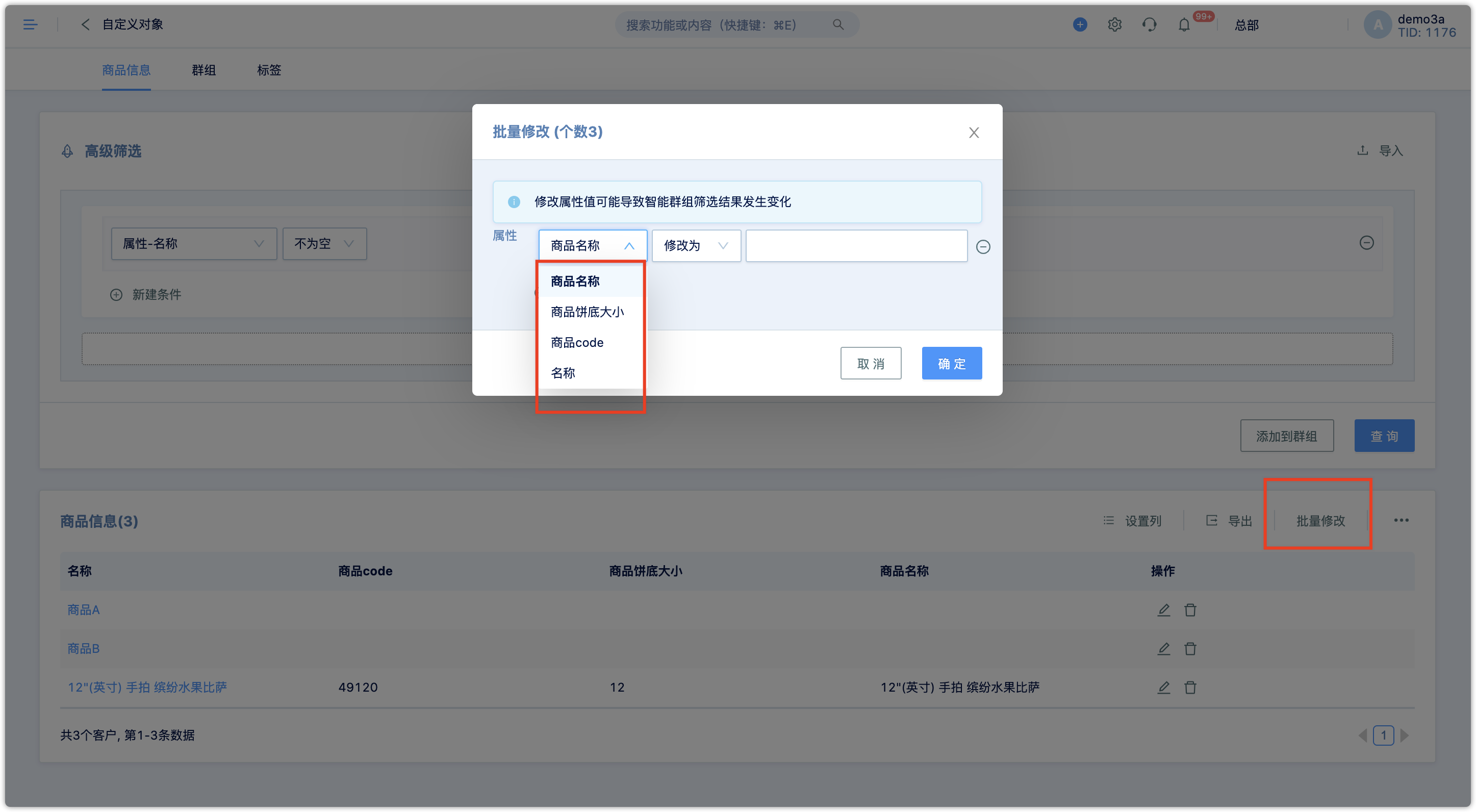
Task: Click the info icon in the warning banner
Action: [x=514, y=201]
